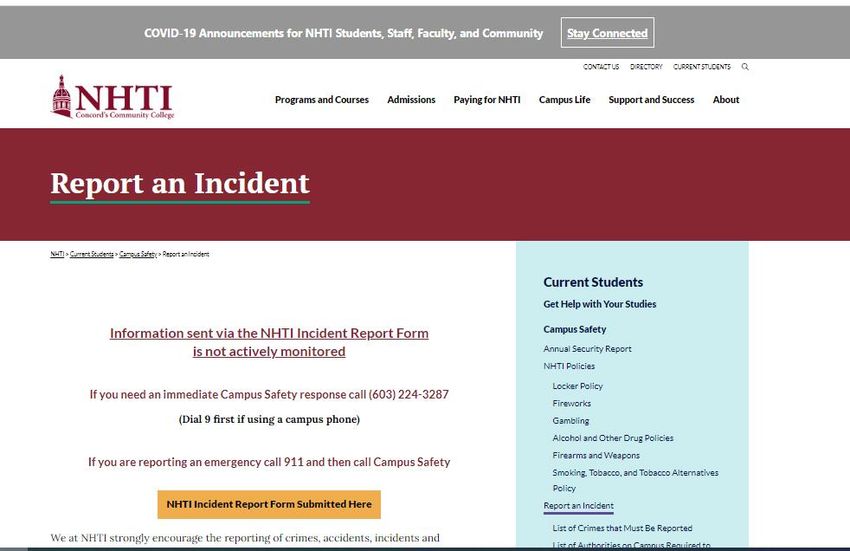
Task: Select Paying for NHTI in navigation
Action: tap(487, 100)
